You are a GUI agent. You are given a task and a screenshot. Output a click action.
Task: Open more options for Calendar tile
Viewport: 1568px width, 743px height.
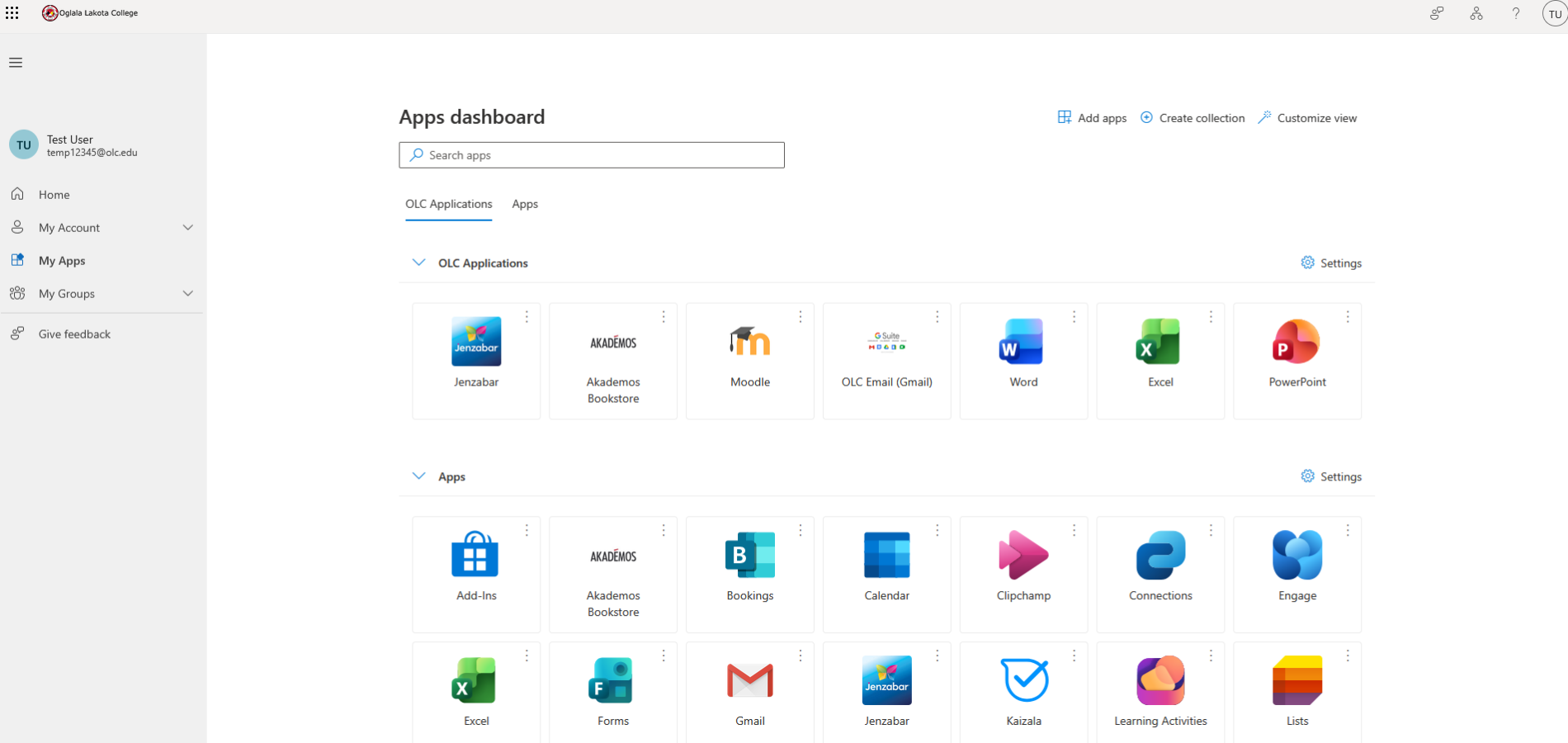(937, 531)
